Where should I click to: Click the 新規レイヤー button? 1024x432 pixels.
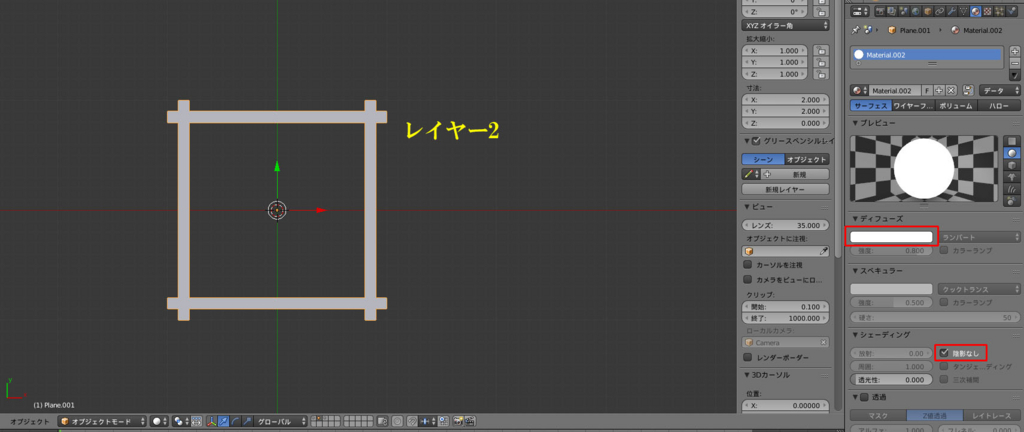pos(786,189)
